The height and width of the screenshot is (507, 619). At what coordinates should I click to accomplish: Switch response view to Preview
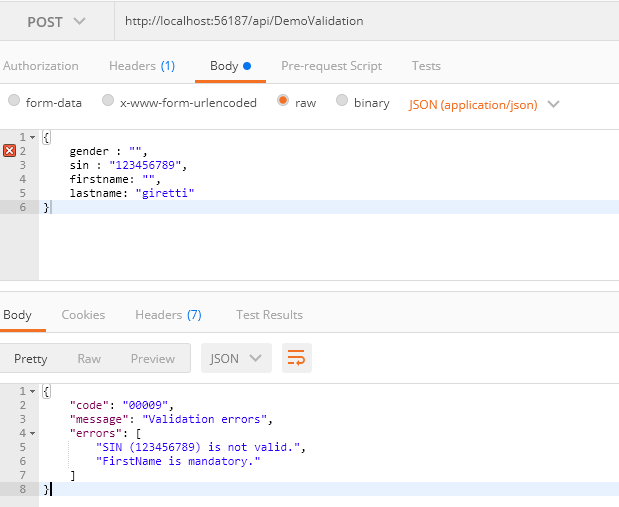pos(152,358)
